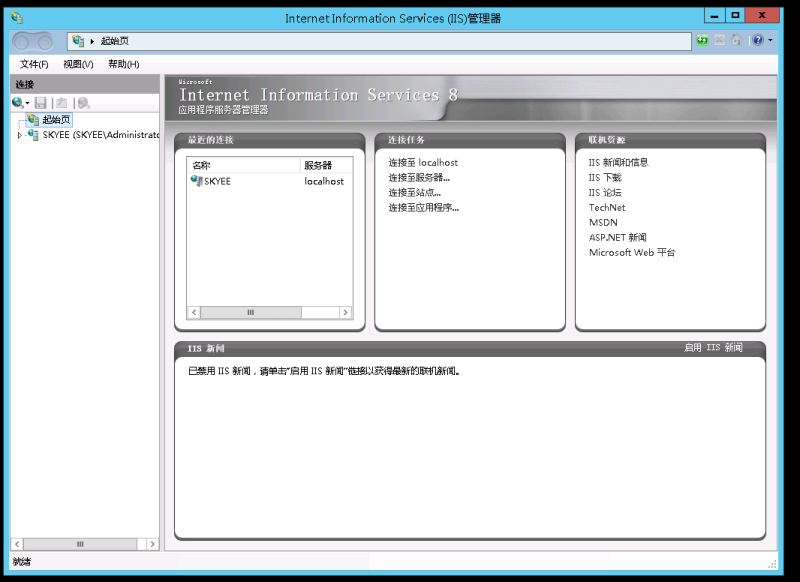This screenshot has width=800, height=582.
Task: Click the back navigation arrow button
Action: [21, 42]
